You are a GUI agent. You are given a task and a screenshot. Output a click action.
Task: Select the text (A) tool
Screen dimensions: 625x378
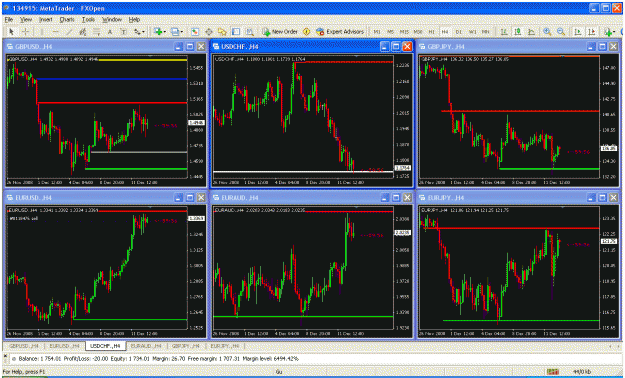click(110, 32)
